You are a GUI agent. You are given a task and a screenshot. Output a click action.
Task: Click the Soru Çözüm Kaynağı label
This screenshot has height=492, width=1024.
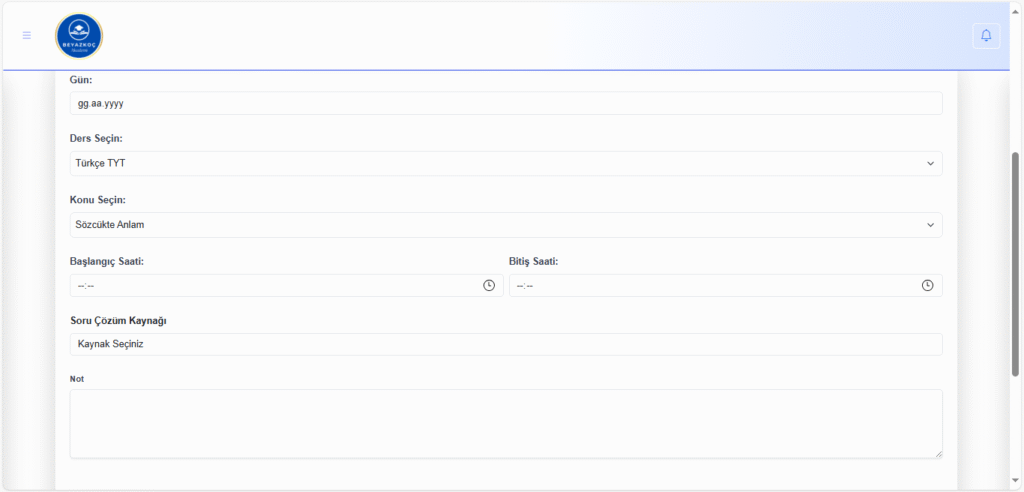[117, 320]
